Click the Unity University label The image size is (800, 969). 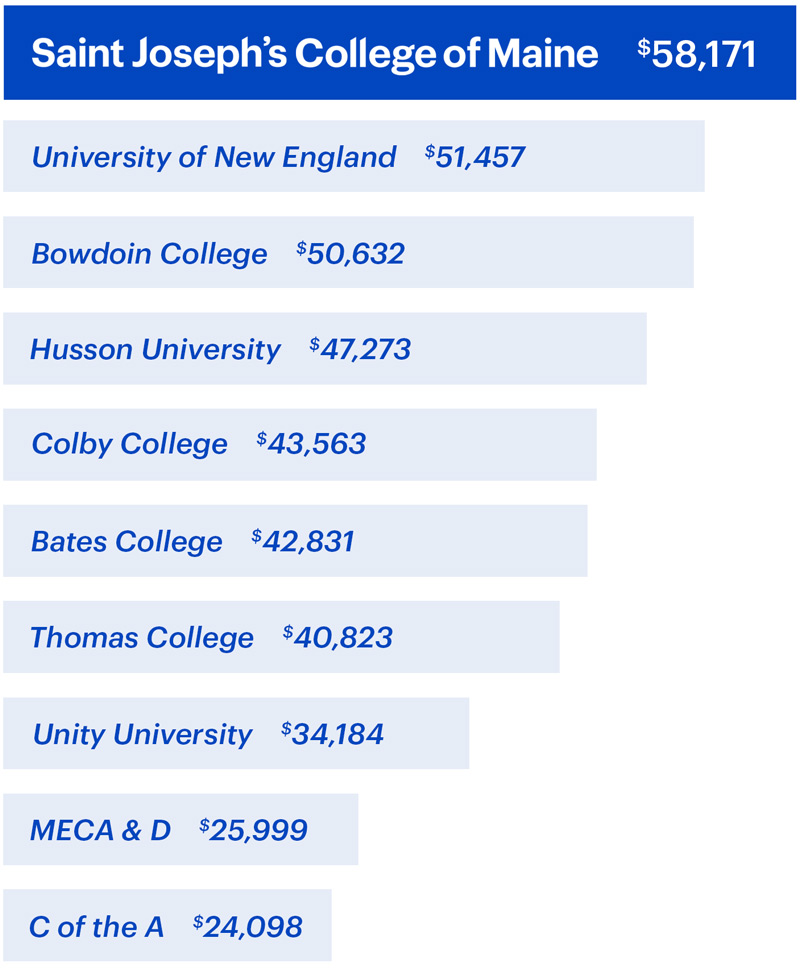[x=143, y=734]
